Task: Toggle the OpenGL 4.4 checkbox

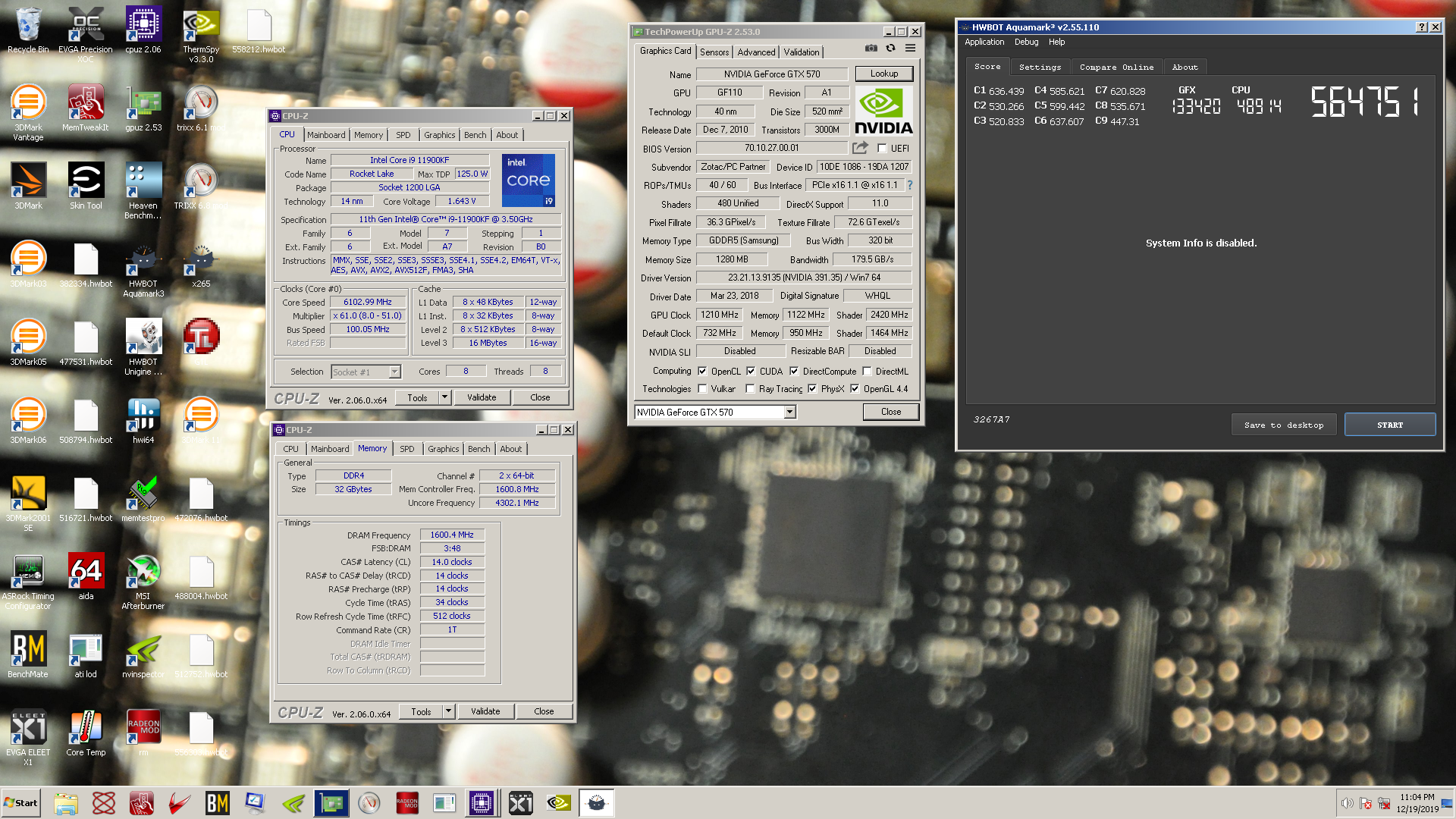Action: tap(855, 389)
